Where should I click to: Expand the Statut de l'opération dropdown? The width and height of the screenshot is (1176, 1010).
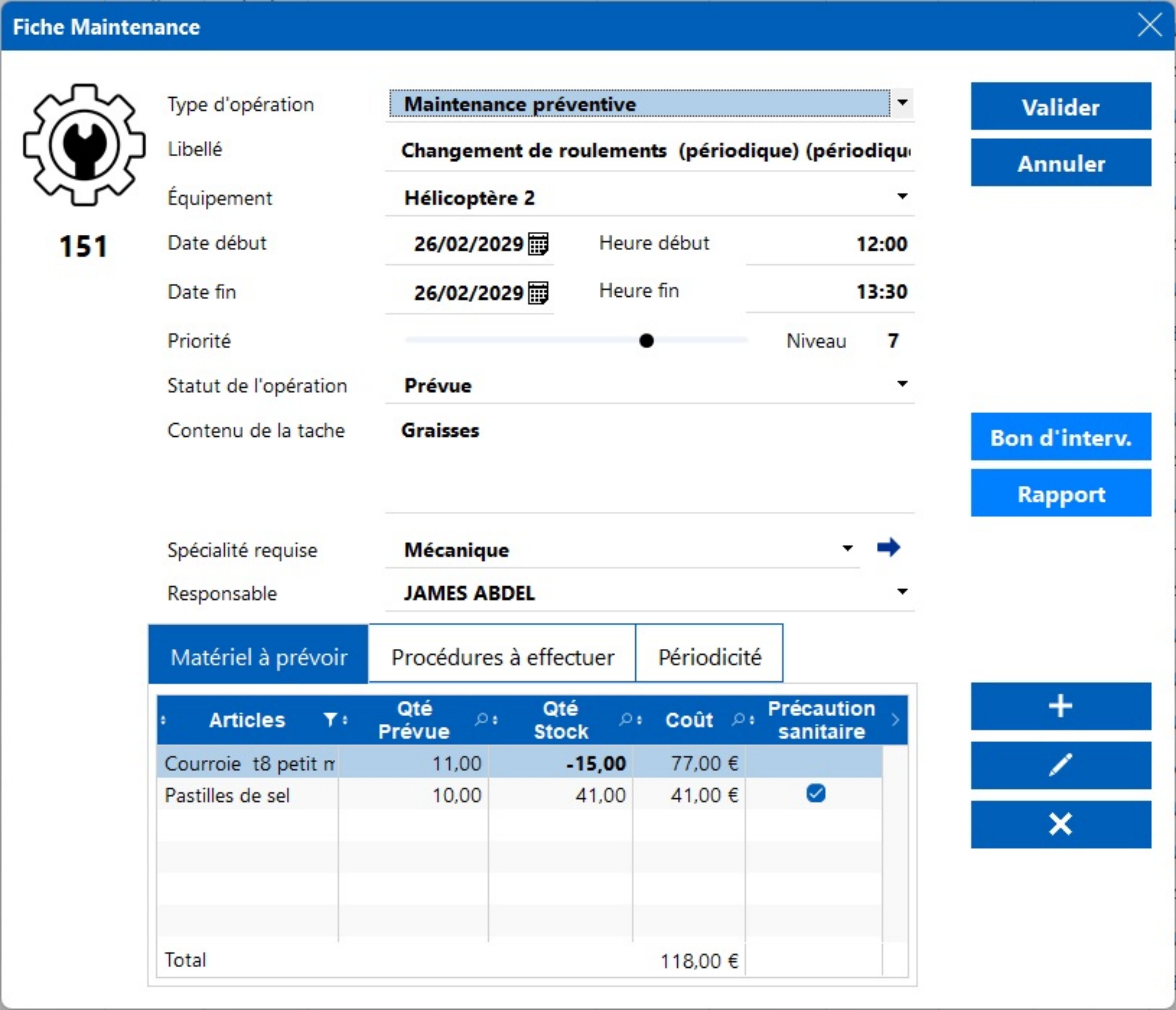[902, 384]
